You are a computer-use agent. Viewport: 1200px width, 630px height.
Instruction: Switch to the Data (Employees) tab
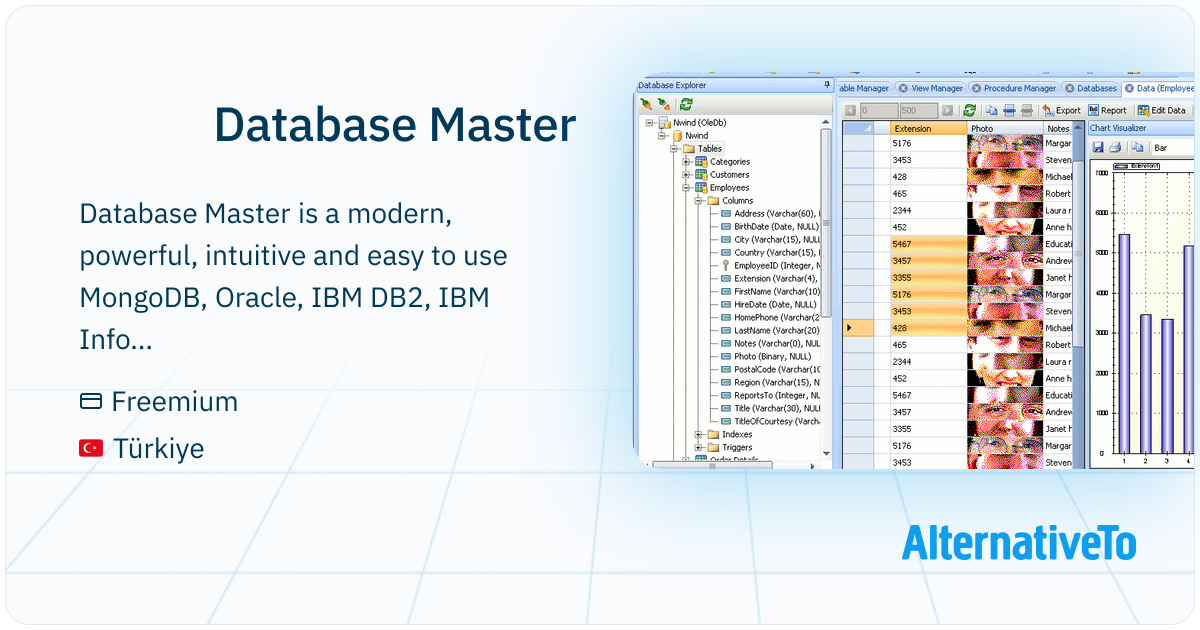point(1160,88)
